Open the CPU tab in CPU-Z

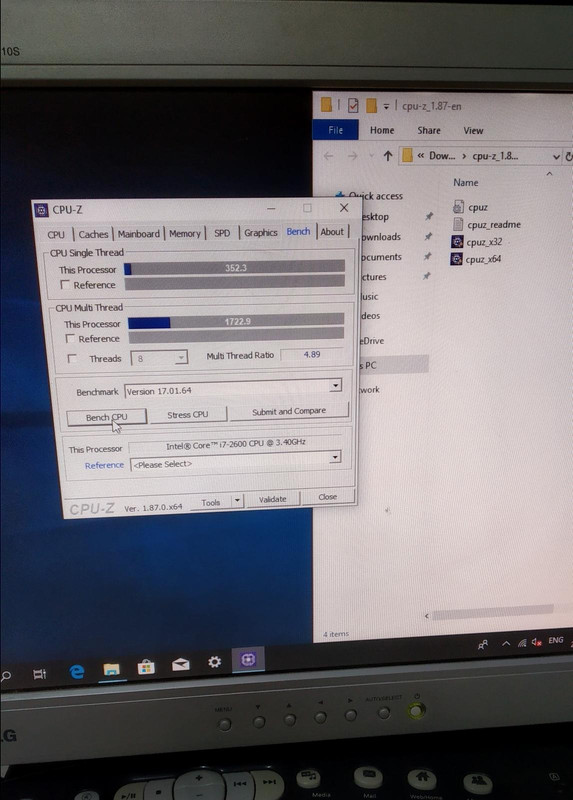click(56, 235)
